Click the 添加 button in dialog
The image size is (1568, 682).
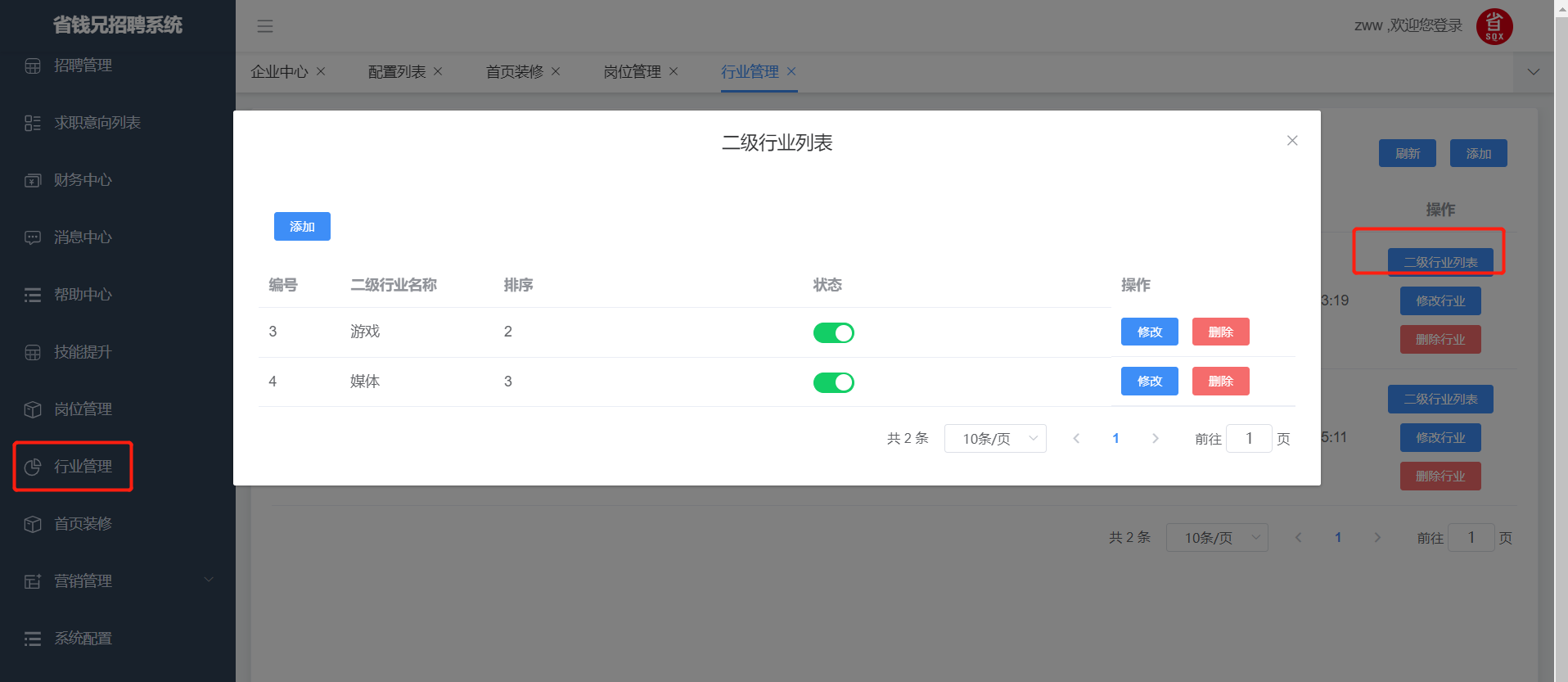302,227
